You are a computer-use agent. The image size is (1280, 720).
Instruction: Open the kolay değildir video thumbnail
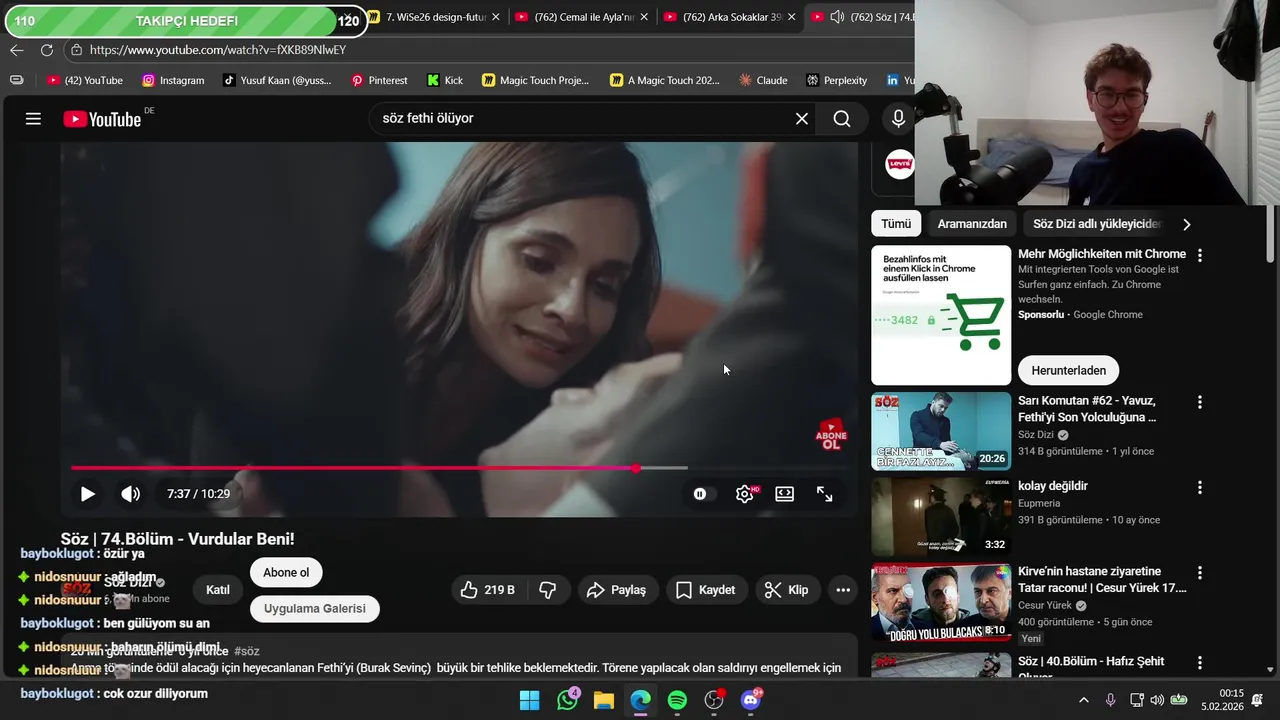pos(941,517)
